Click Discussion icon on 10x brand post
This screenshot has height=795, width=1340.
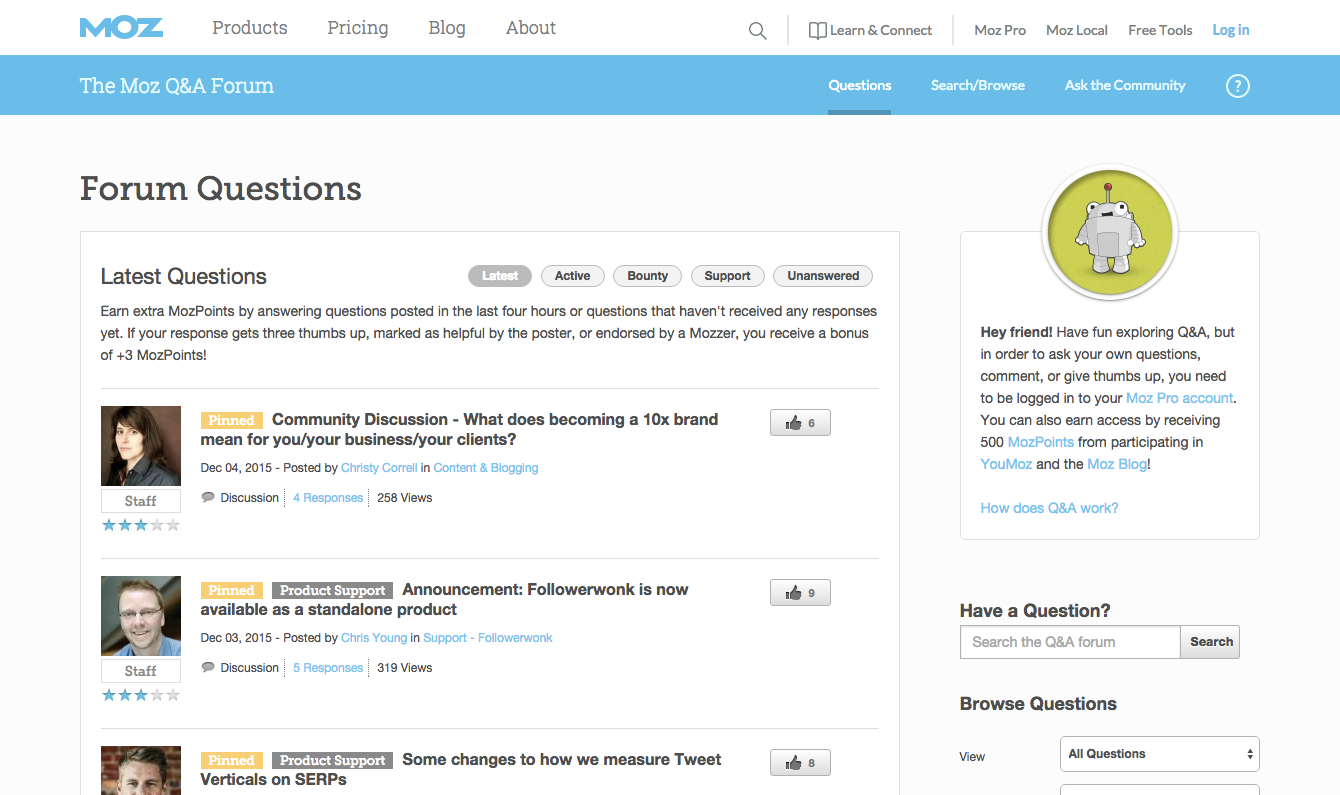tap(208, 497)
